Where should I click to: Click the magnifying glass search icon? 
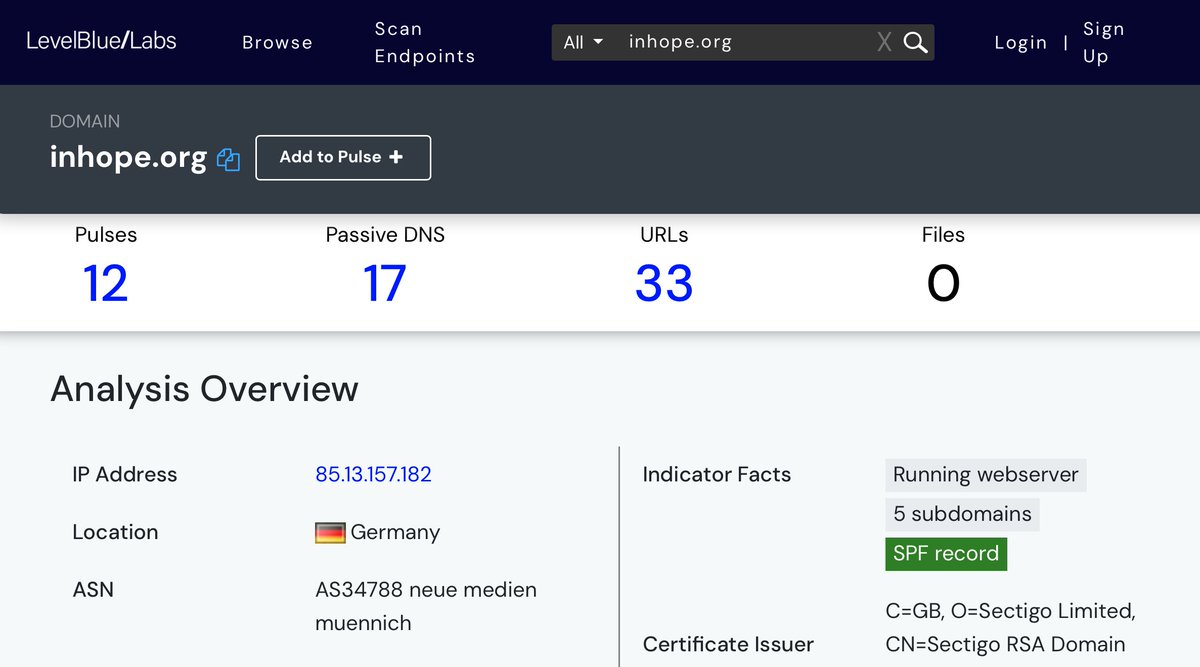click(915, 42)
